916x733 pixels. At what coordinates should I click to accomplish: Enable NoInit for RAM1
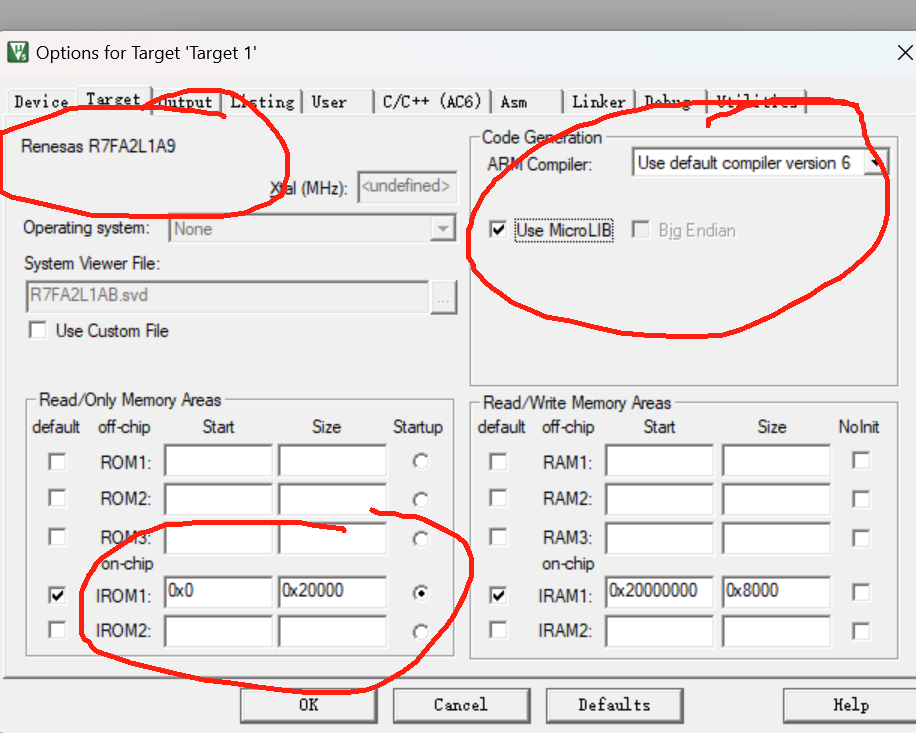(861, 461)
